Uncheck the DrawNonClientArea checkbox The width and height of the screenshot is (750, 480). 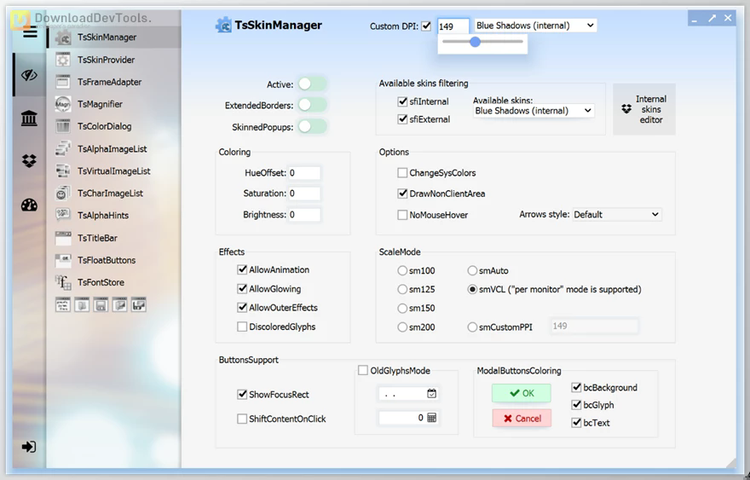[x=402, y=194]
